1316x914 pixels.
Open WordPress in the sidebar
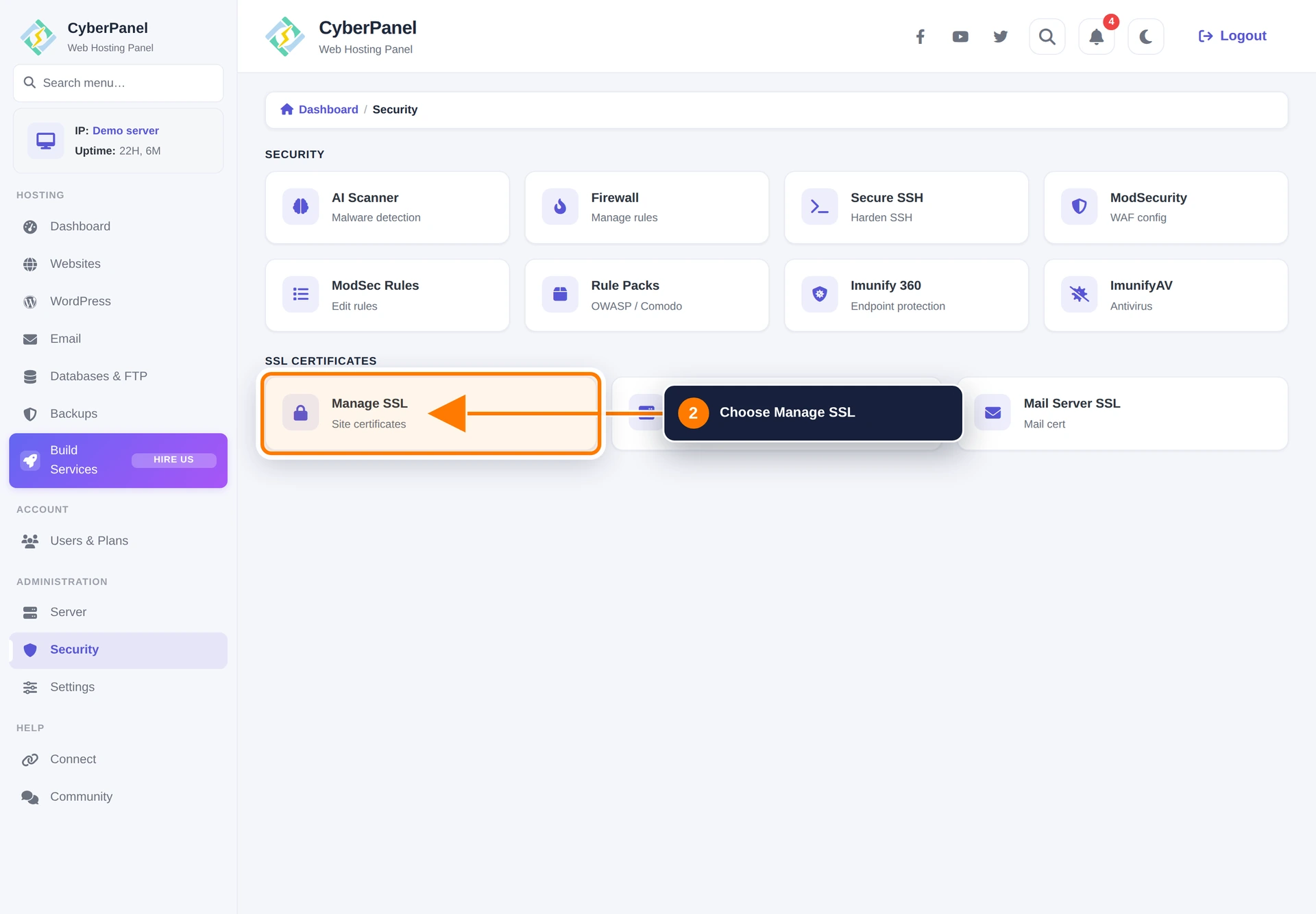tap(119, 301)
